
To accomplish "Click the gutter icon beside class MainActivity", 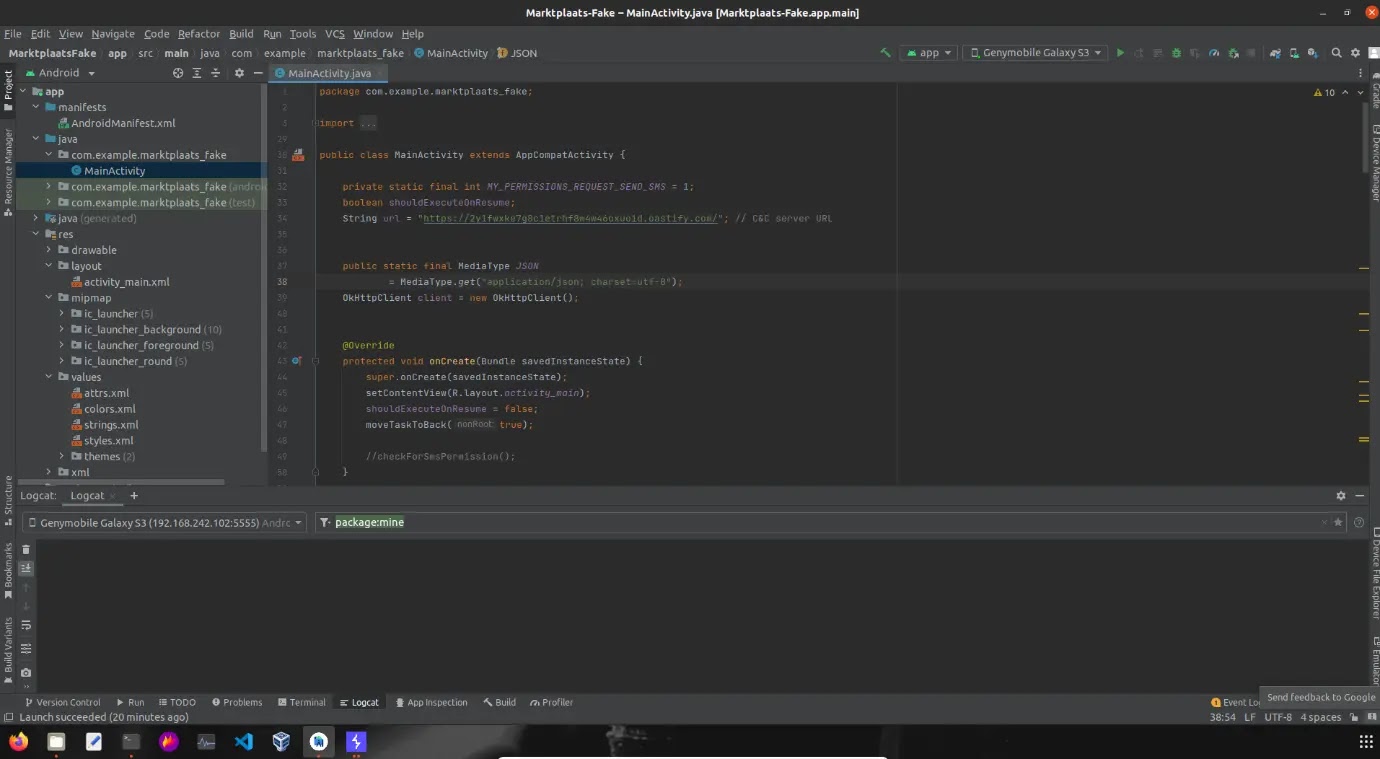I will pos(297,155).
